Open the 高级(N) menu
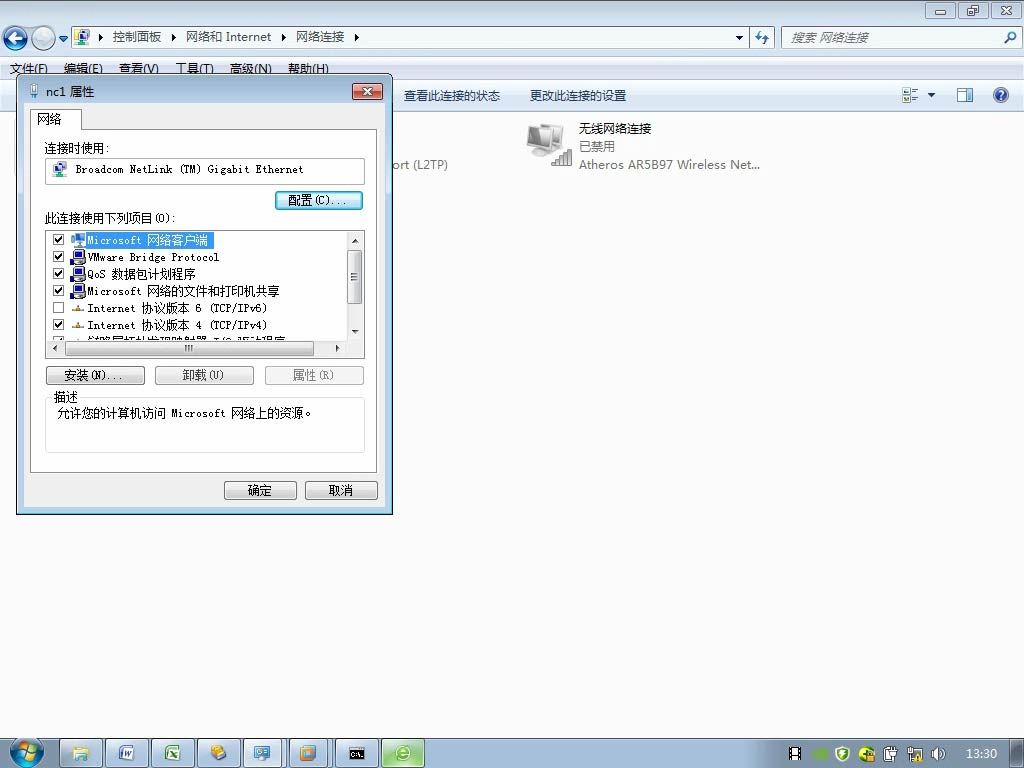 251,68
